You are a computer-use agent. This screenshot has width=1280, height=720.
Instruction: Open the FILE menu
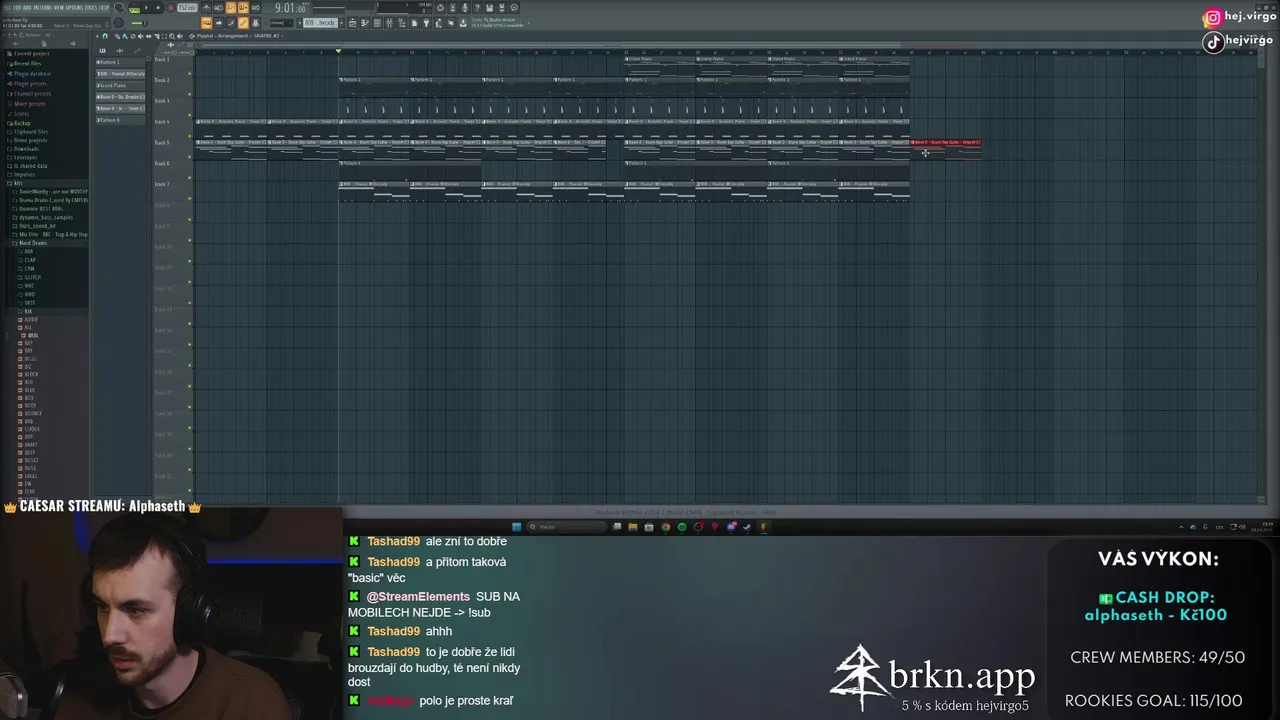[x=7, y=7]
